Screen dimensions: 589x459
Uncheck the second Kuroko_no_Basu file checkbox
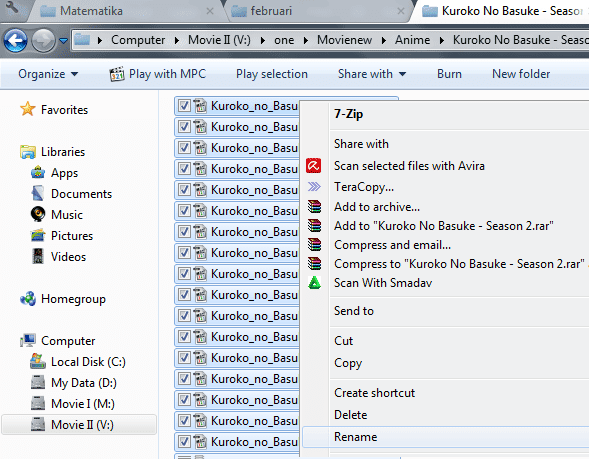click(x=184, y=127)
